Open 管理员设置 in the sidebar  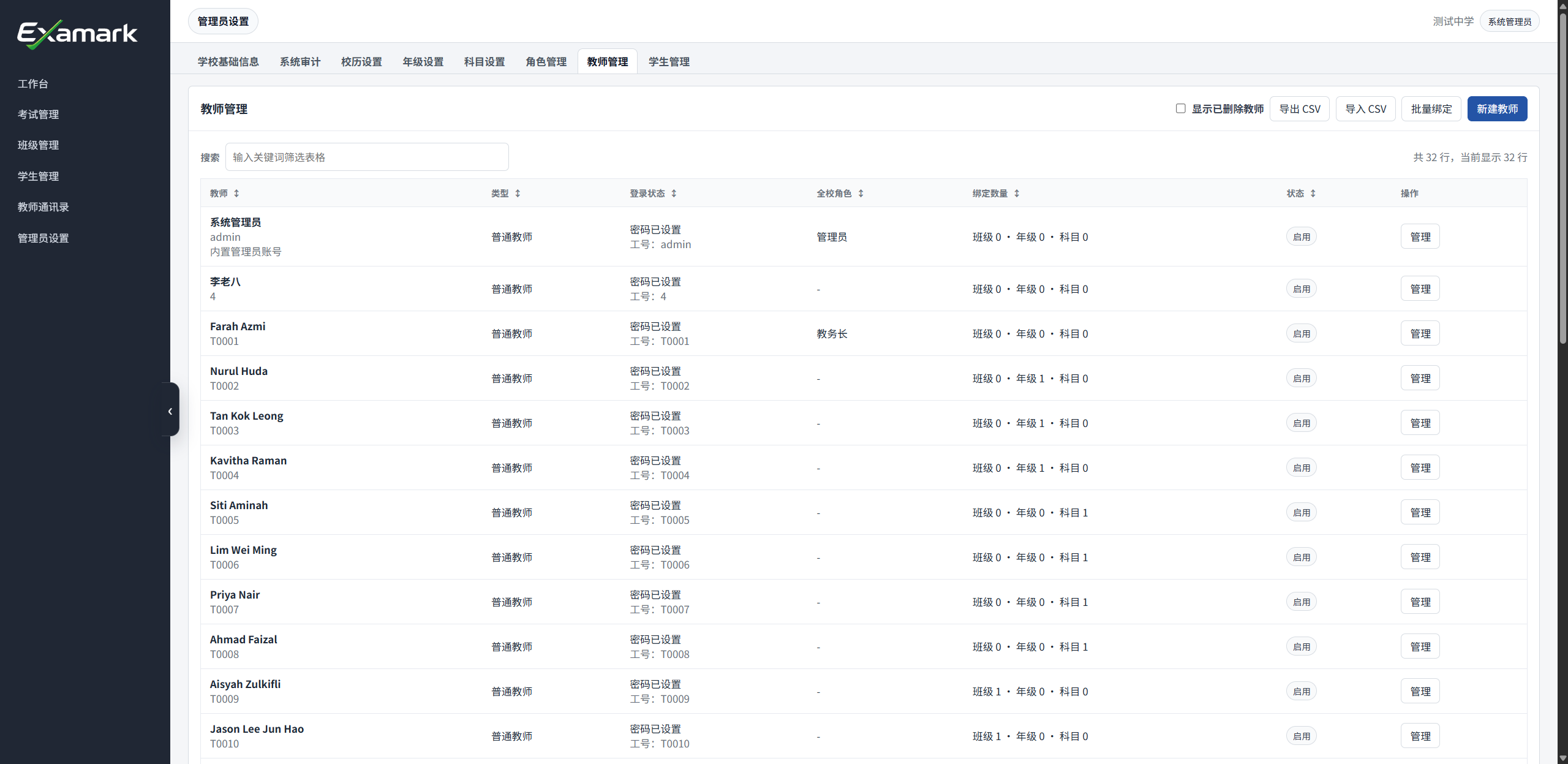(x=43, y=238)
